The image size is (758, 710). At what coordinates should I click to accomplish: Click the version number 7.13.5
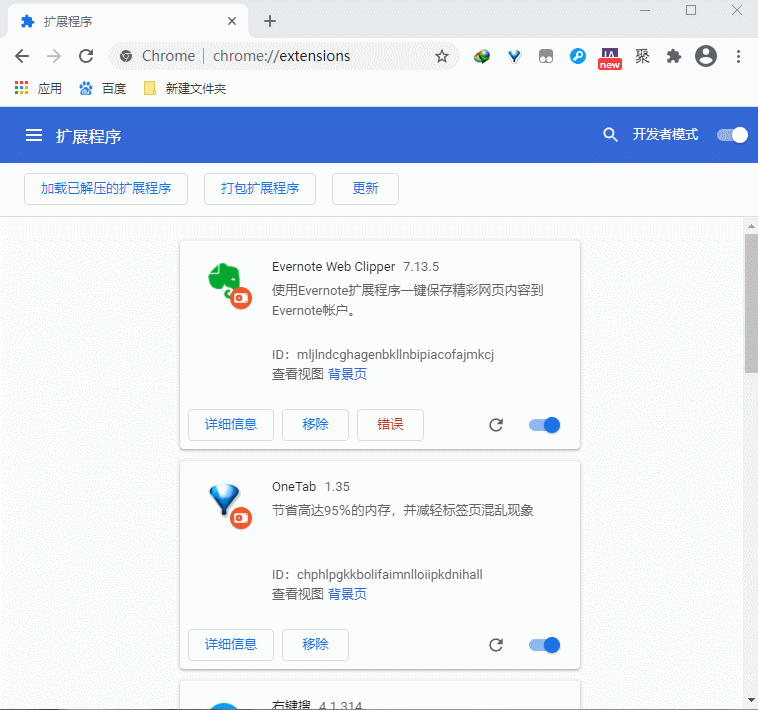coord(421,267)
